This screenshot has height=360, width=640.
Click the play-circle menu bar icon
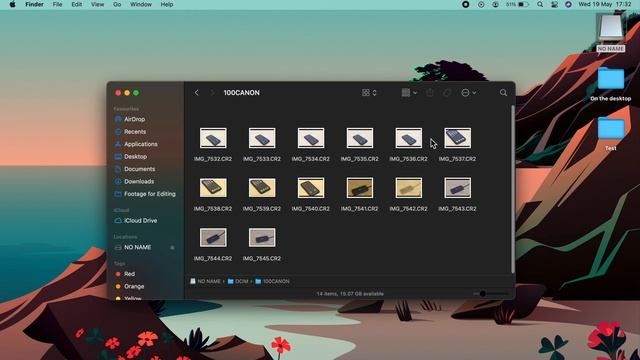click(481, 4)
